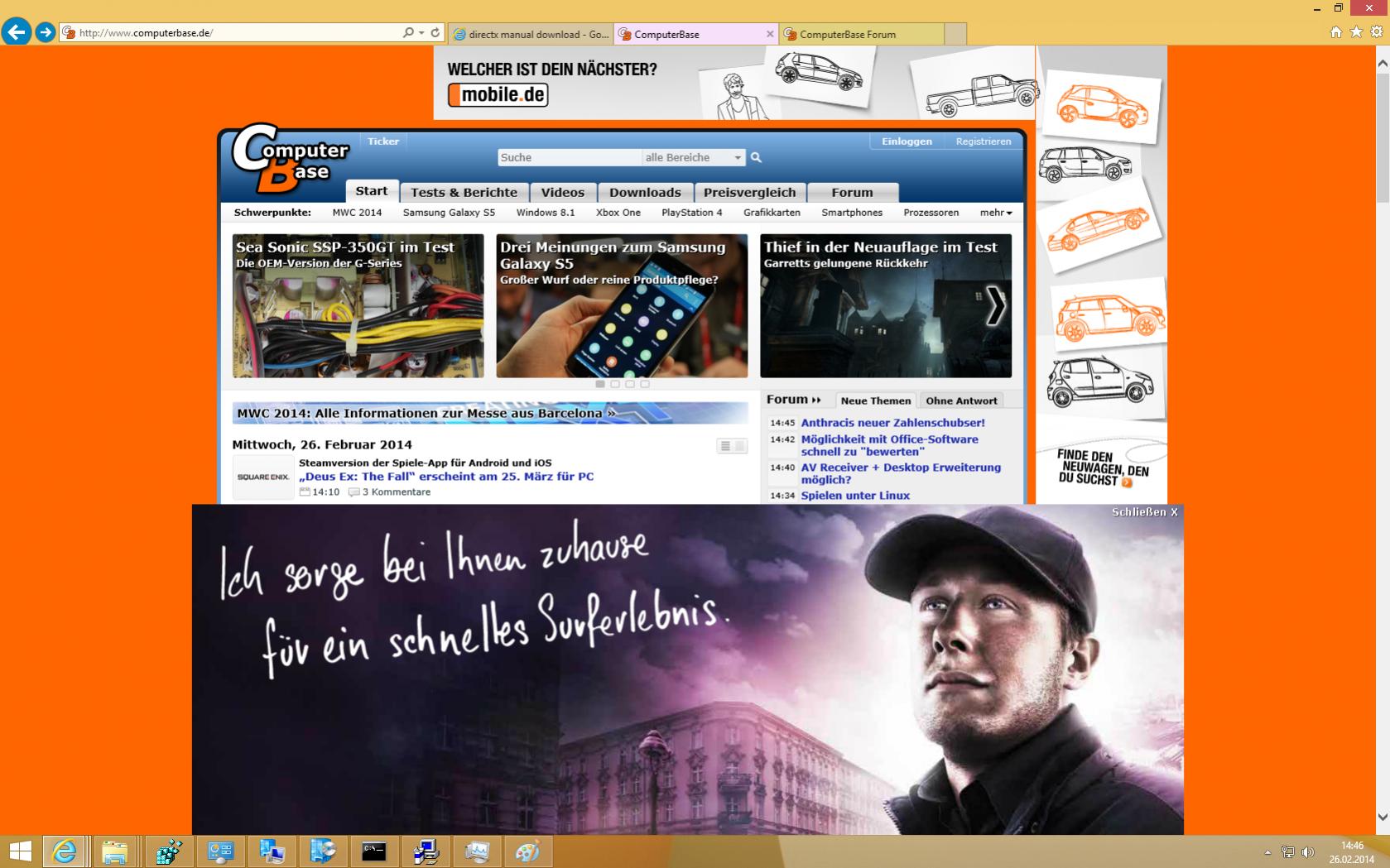Open 'Anthracis neuer Zahlenschubser!' forum thread

[892, 423]
